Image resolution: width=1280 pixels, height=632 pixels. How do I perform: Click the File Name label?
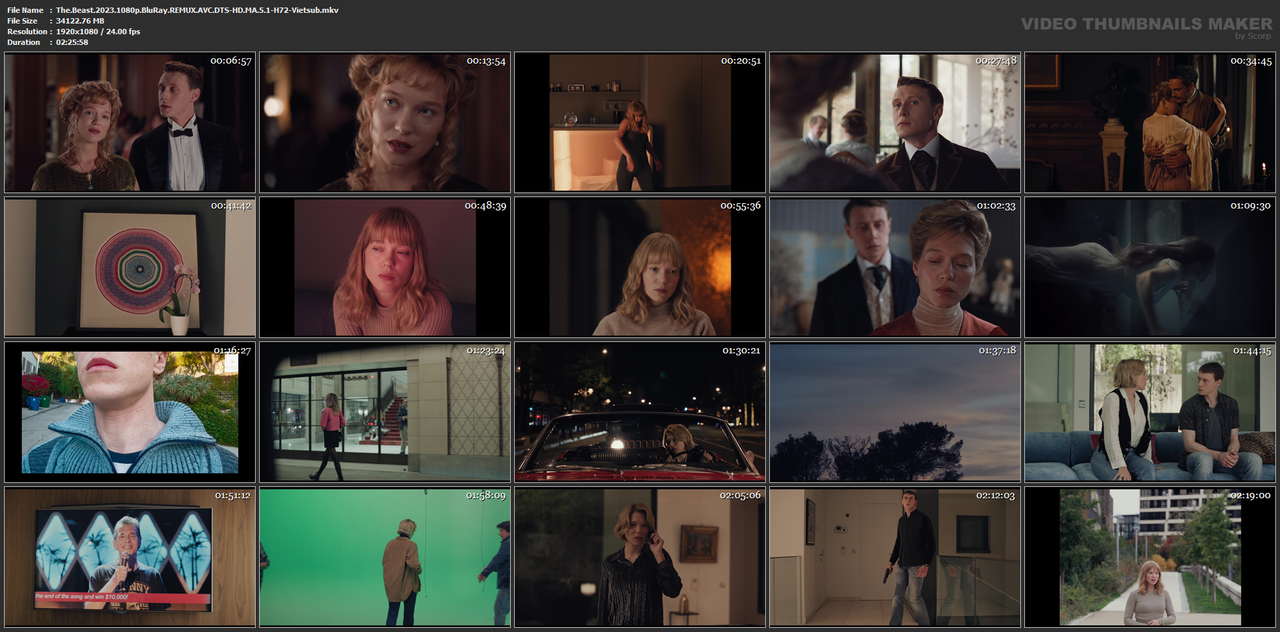click(25, 9)
